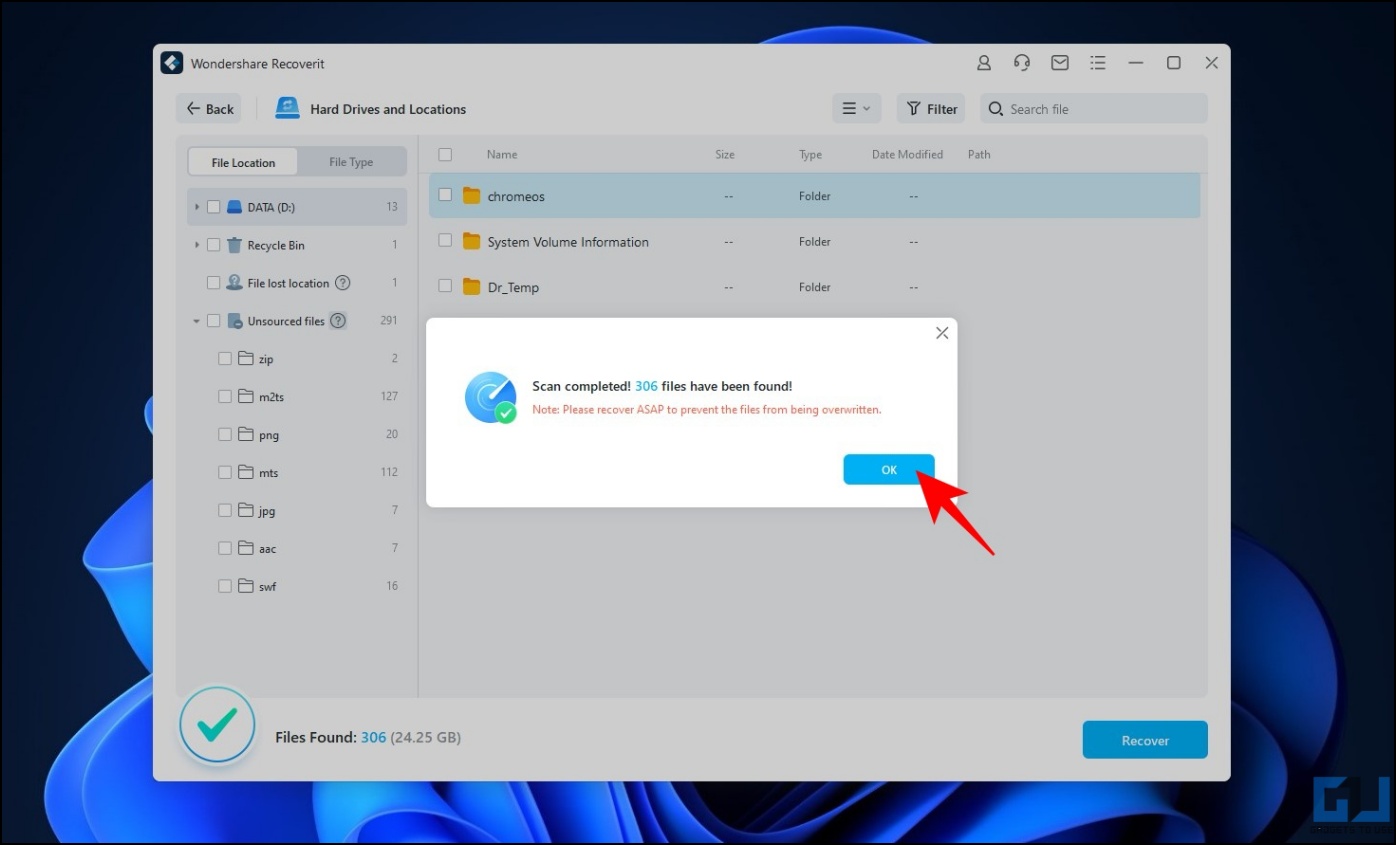Screen dimensions: 1396x845
Task: Close the scan completed dialog
Action: tap(941, 333)
